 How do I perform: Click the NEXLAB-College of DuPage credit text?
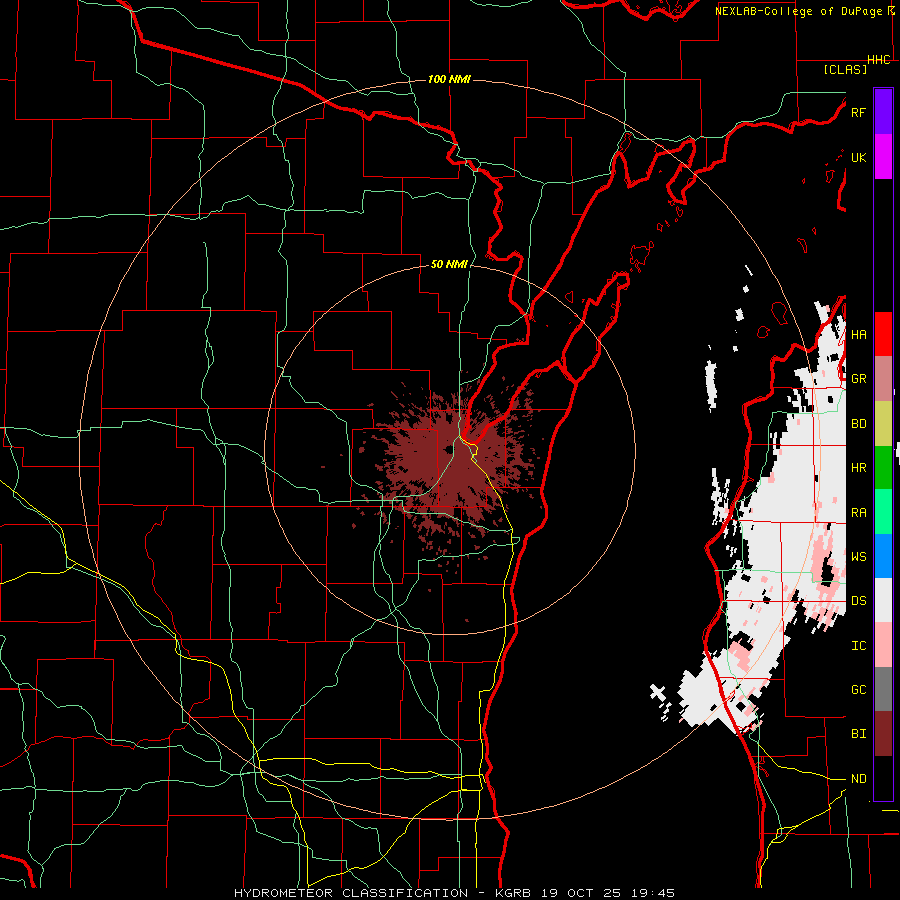coord(799,11)
